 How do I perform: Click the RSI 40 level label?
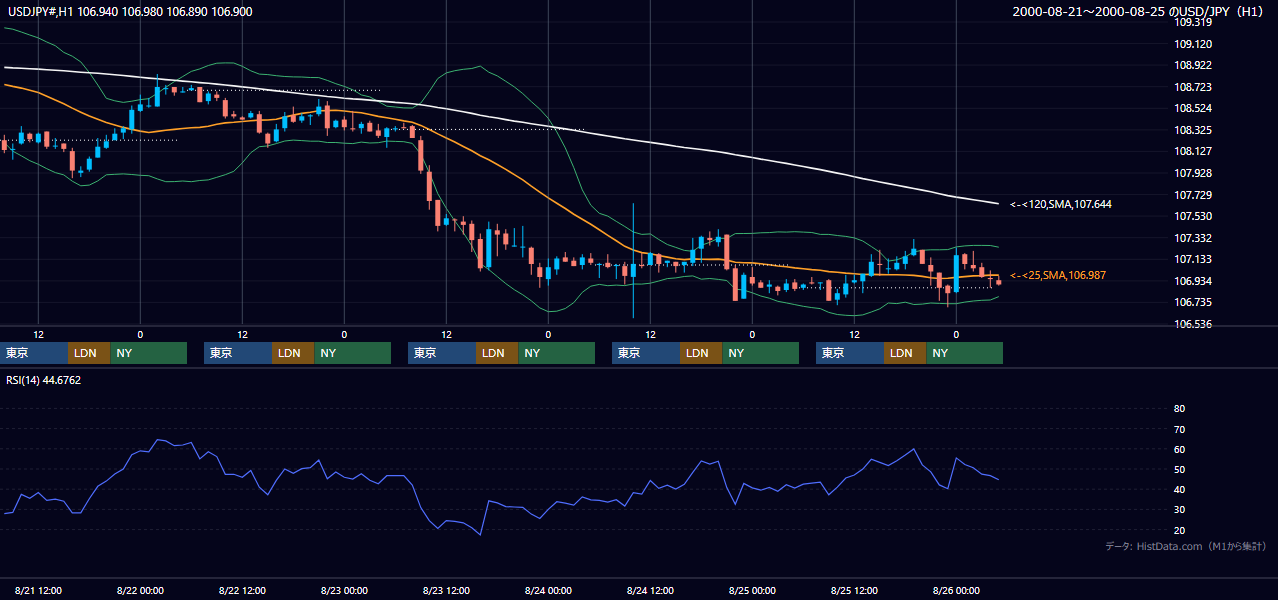(x=1179, y=490)
